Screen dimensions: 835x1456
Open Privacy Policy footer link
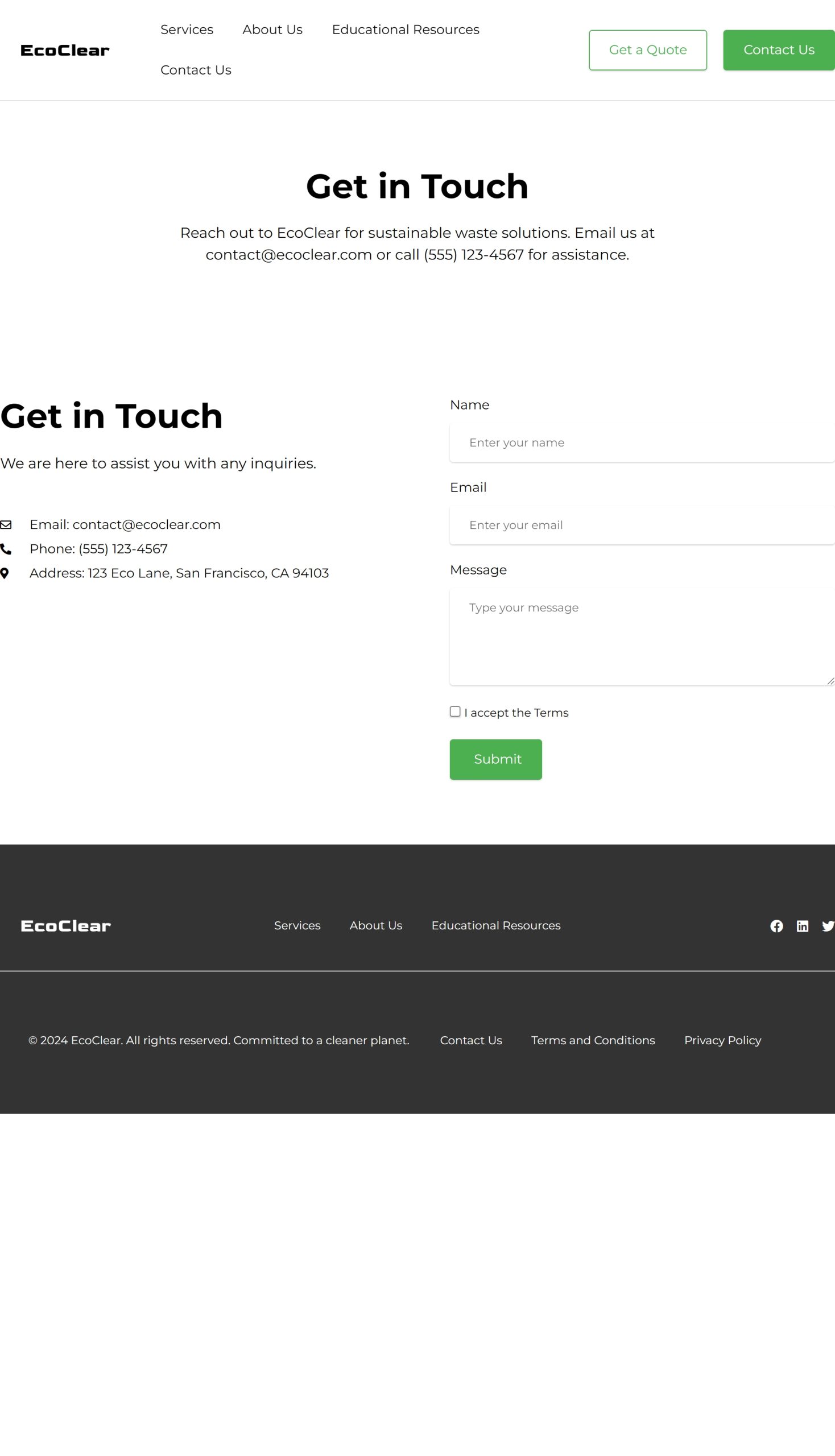722,1040
